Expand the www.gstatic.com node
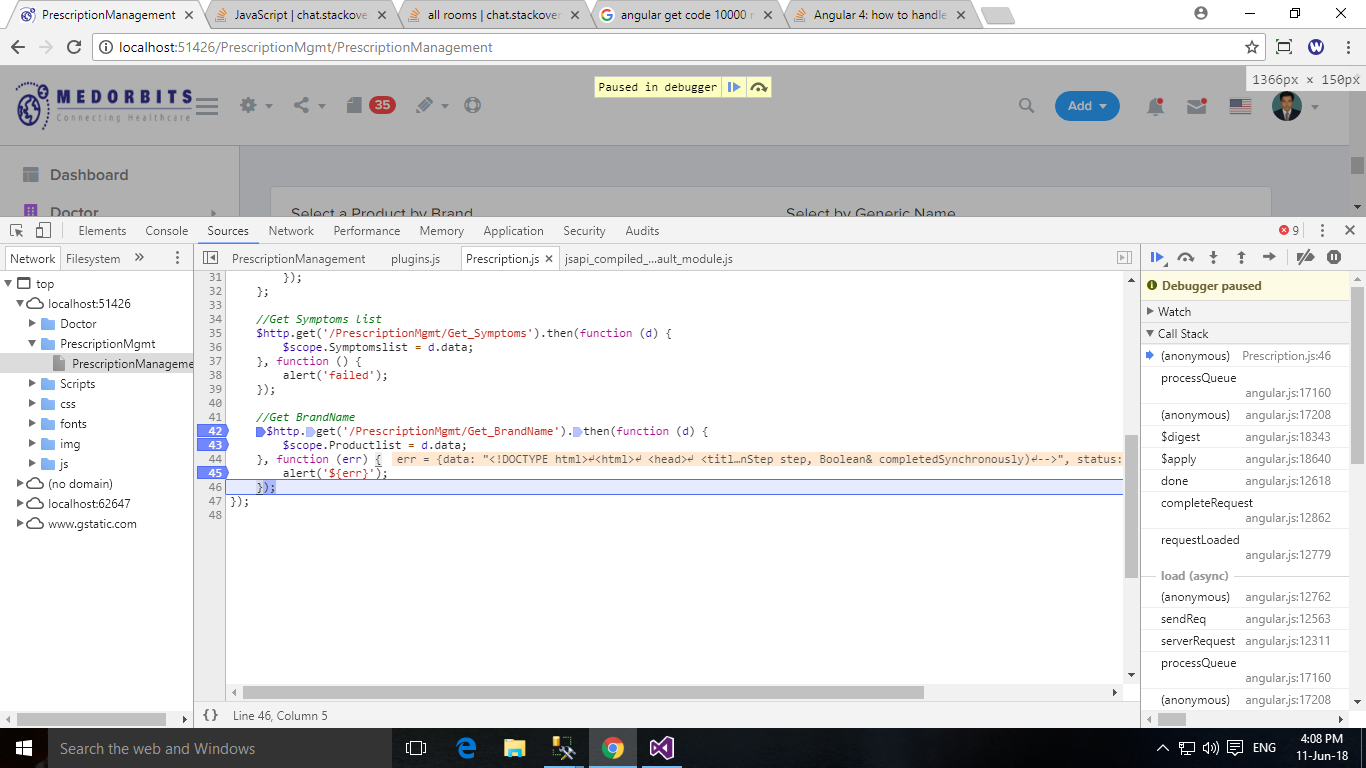 pos(20,524)
